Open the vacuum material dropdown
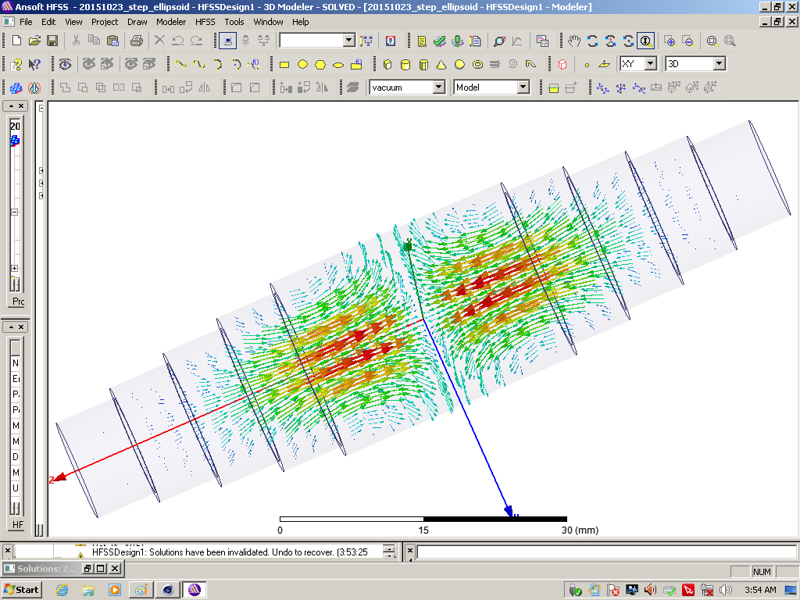Image resolution: width=800 pixels, height=600 pixels. pos(438,87)
